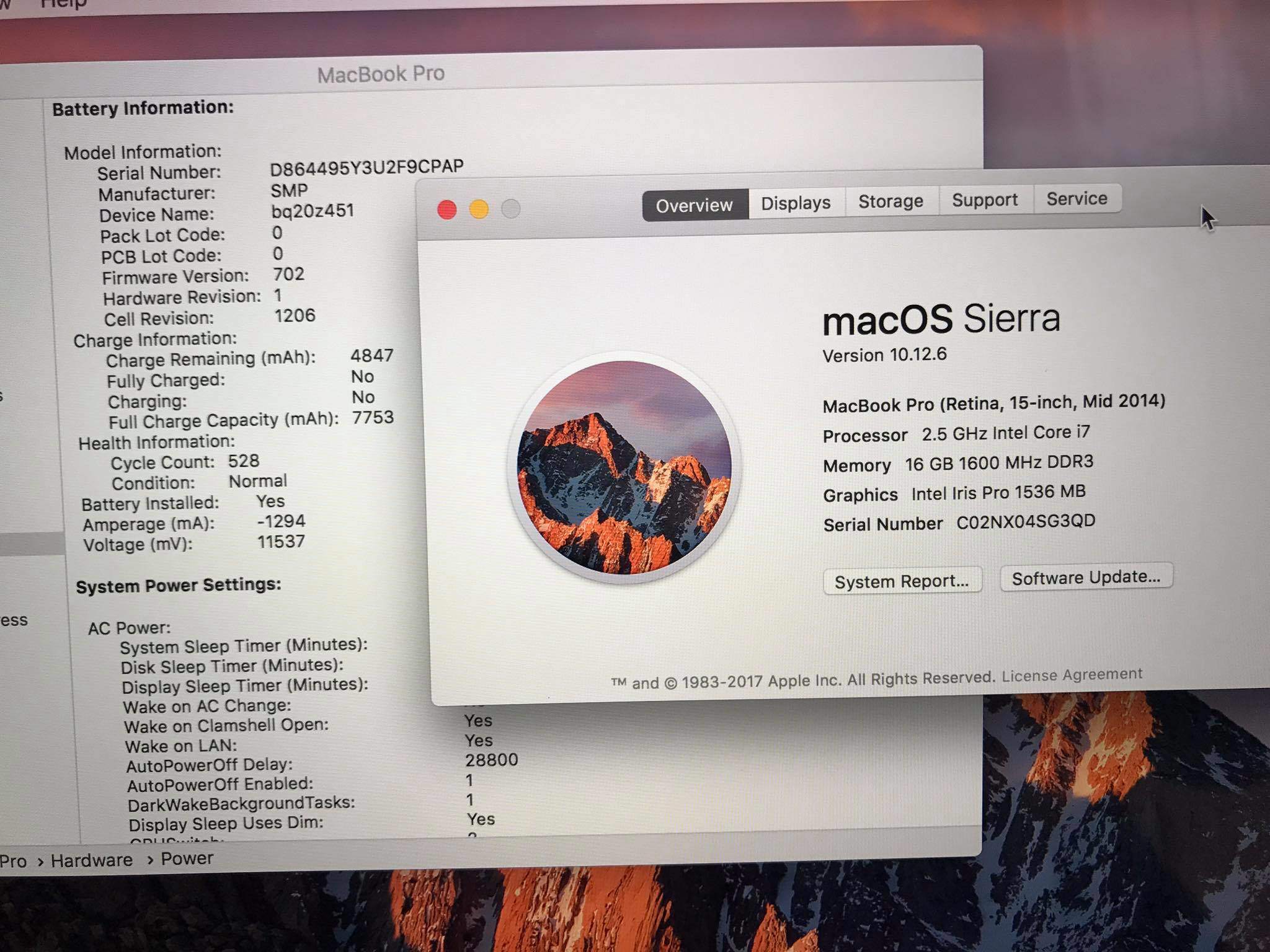
Task: Click the battery serial number D864495Y3U2F9CPAP
Action: click(366, 167)
